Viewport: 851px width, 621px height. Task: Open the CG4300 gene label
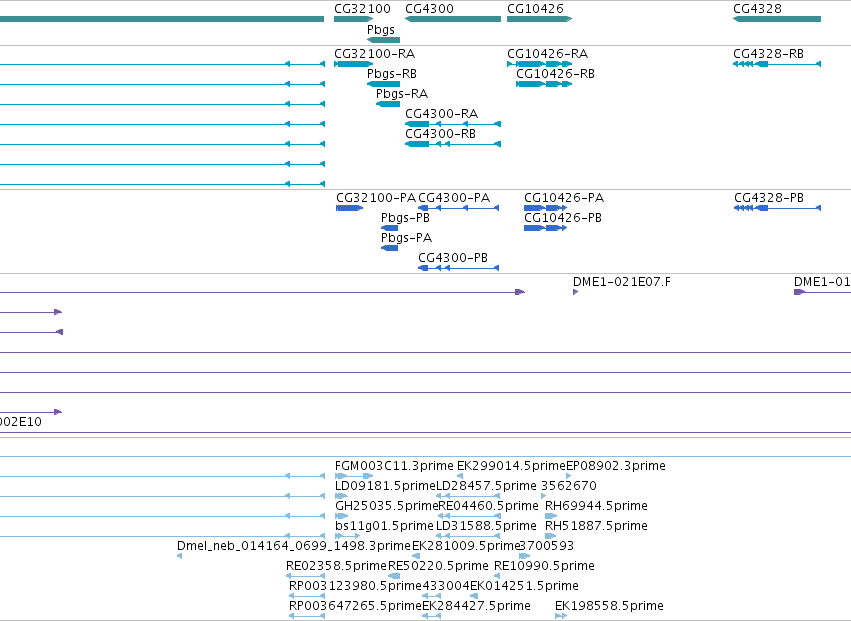[x=429, y=9]
